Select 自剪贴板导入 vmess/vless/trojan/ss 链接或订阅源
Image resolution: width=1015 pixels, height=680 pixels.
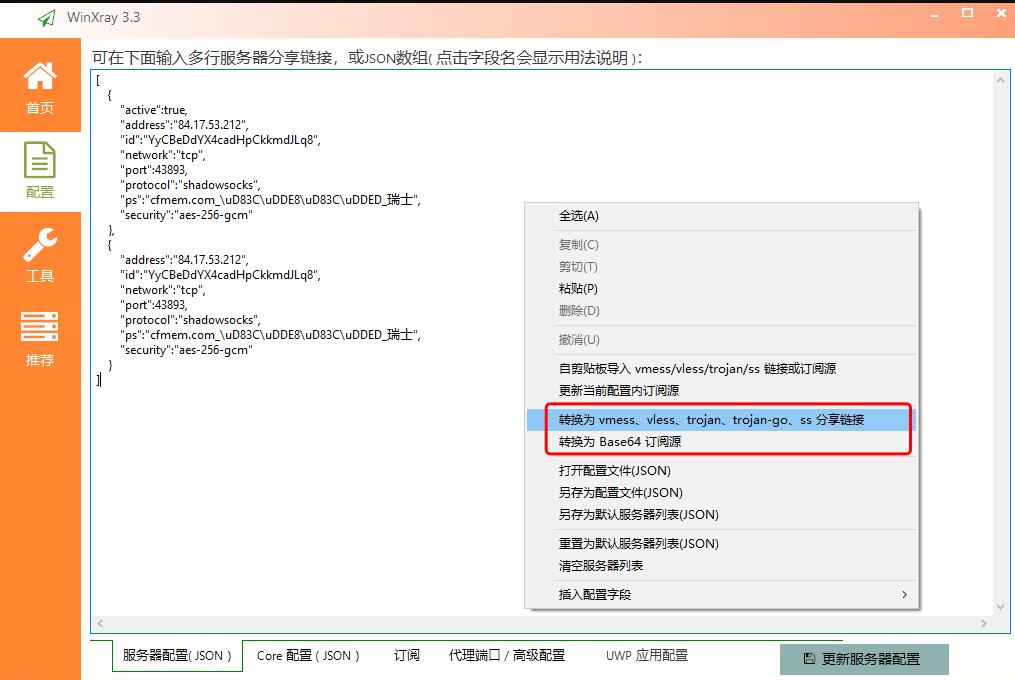(x=721, y=368)
